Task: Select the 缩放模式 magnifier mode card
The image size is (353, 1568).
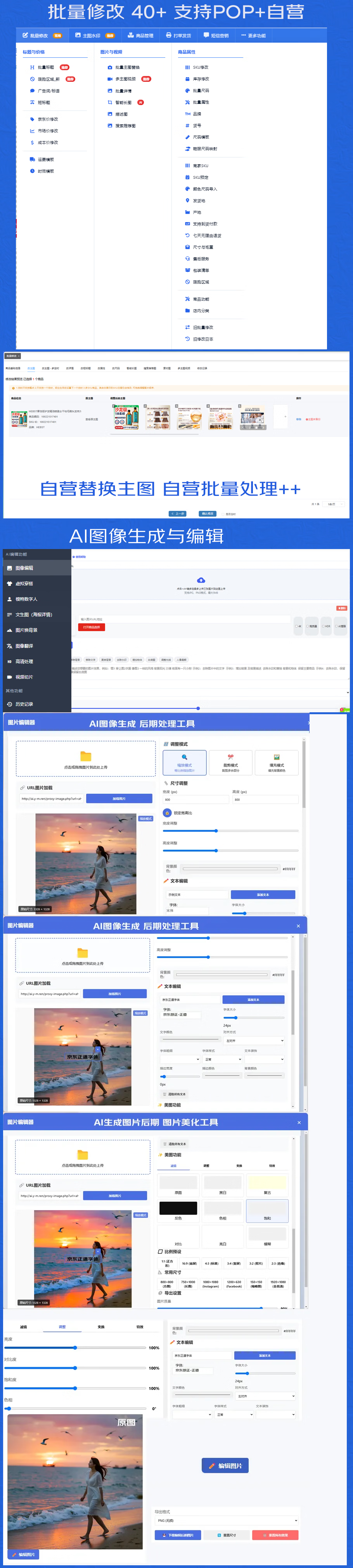Action: pyautogui.click(x=184, y=763)
